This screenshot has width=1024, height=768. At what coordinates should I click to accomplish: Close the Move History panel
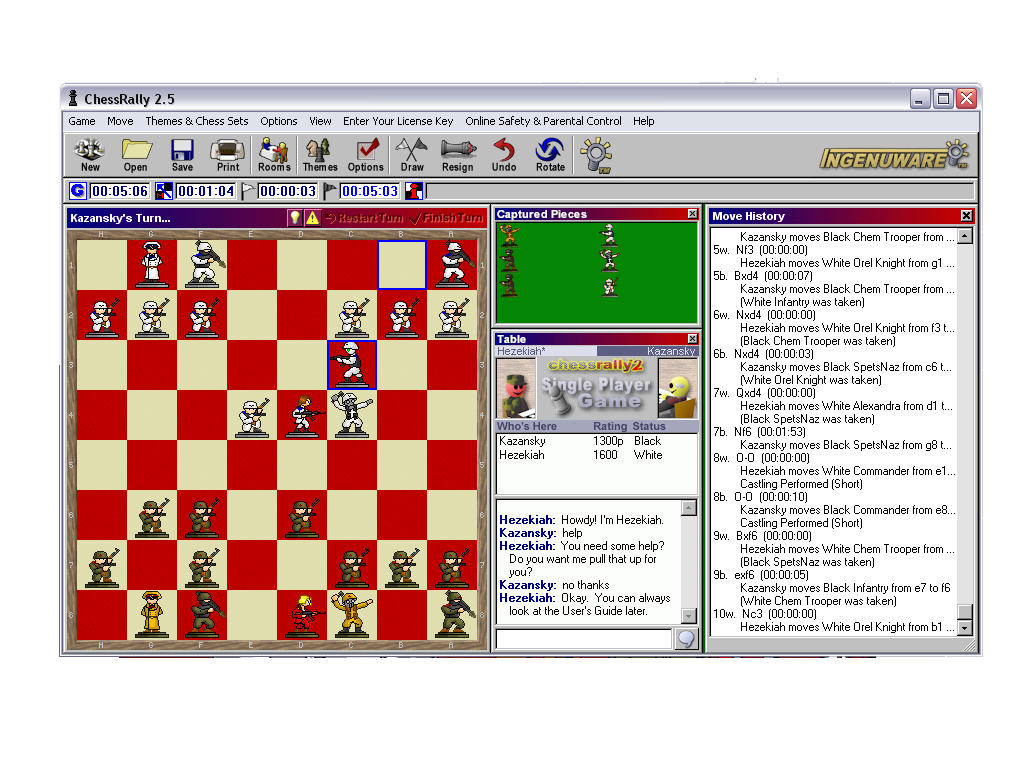[967, 216]
